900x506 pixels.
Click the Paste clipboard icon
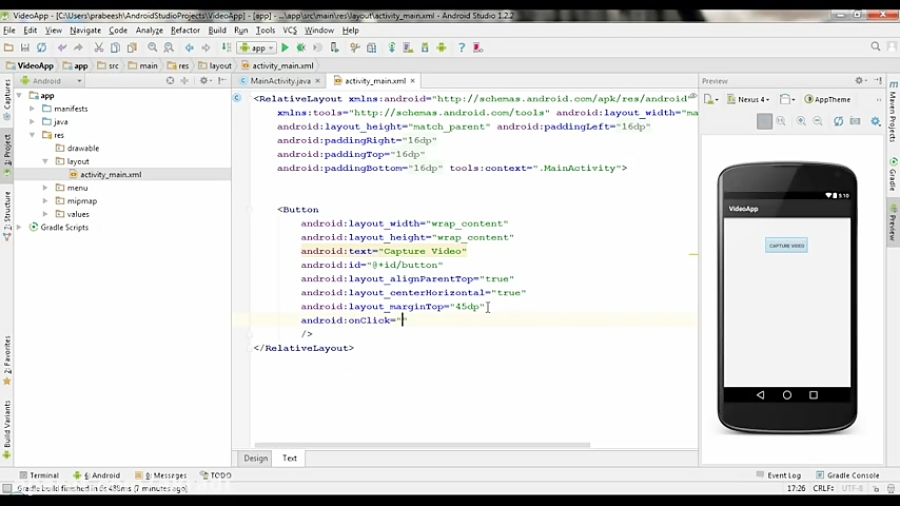132,48
